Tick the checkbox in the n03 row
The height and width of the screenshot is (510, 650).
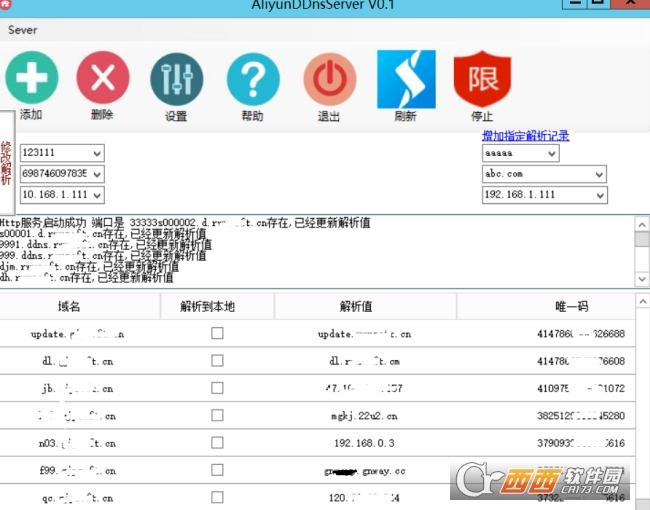point(217,442)
